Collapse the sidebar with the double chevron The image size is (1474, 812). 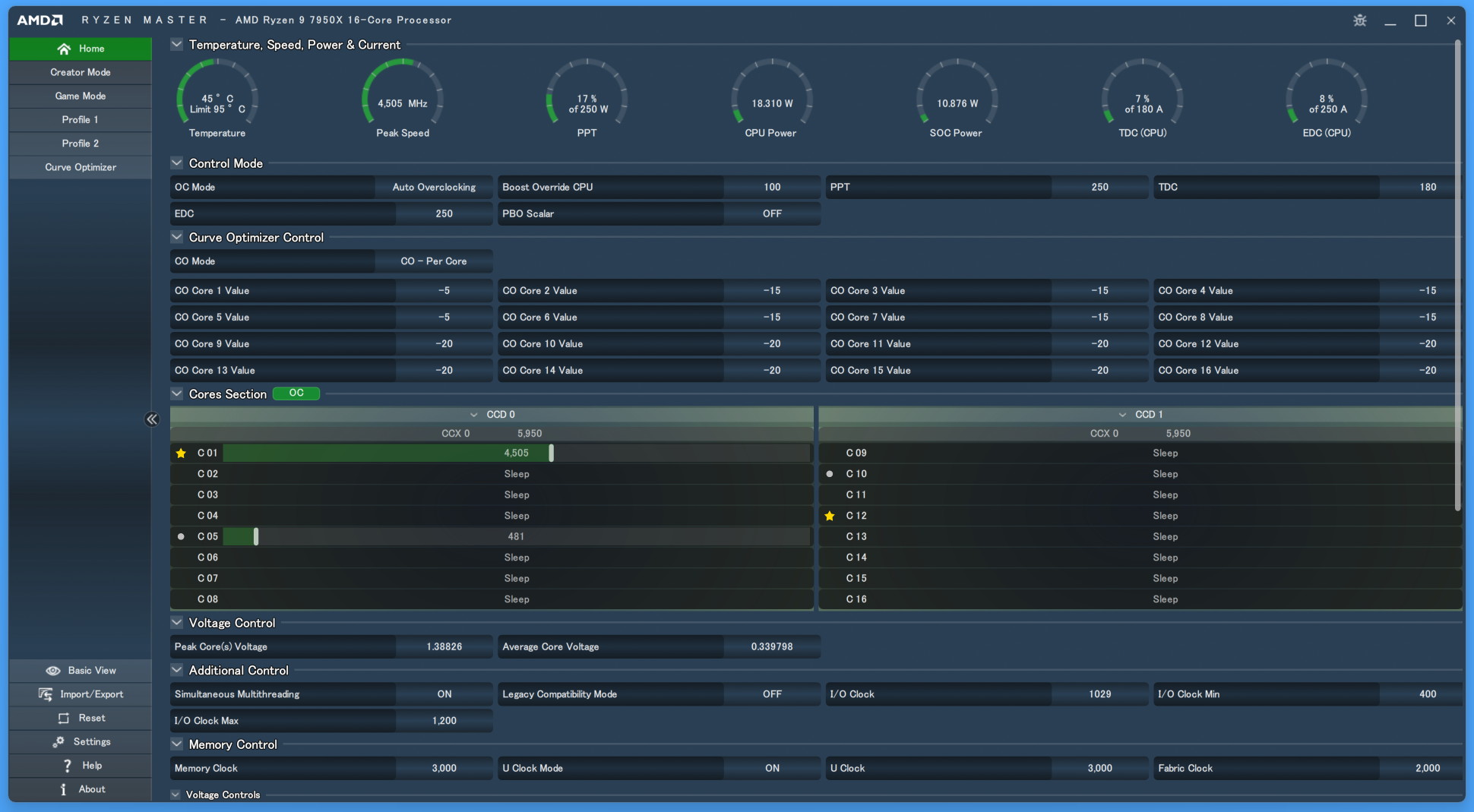point(152,419)
